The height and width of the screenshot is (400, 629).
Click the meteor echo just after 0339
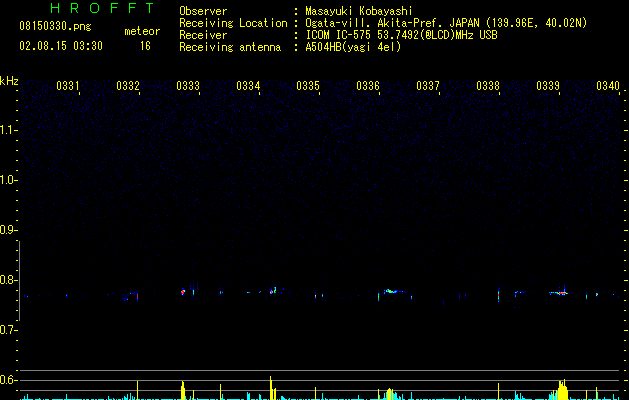pos(560,293)
